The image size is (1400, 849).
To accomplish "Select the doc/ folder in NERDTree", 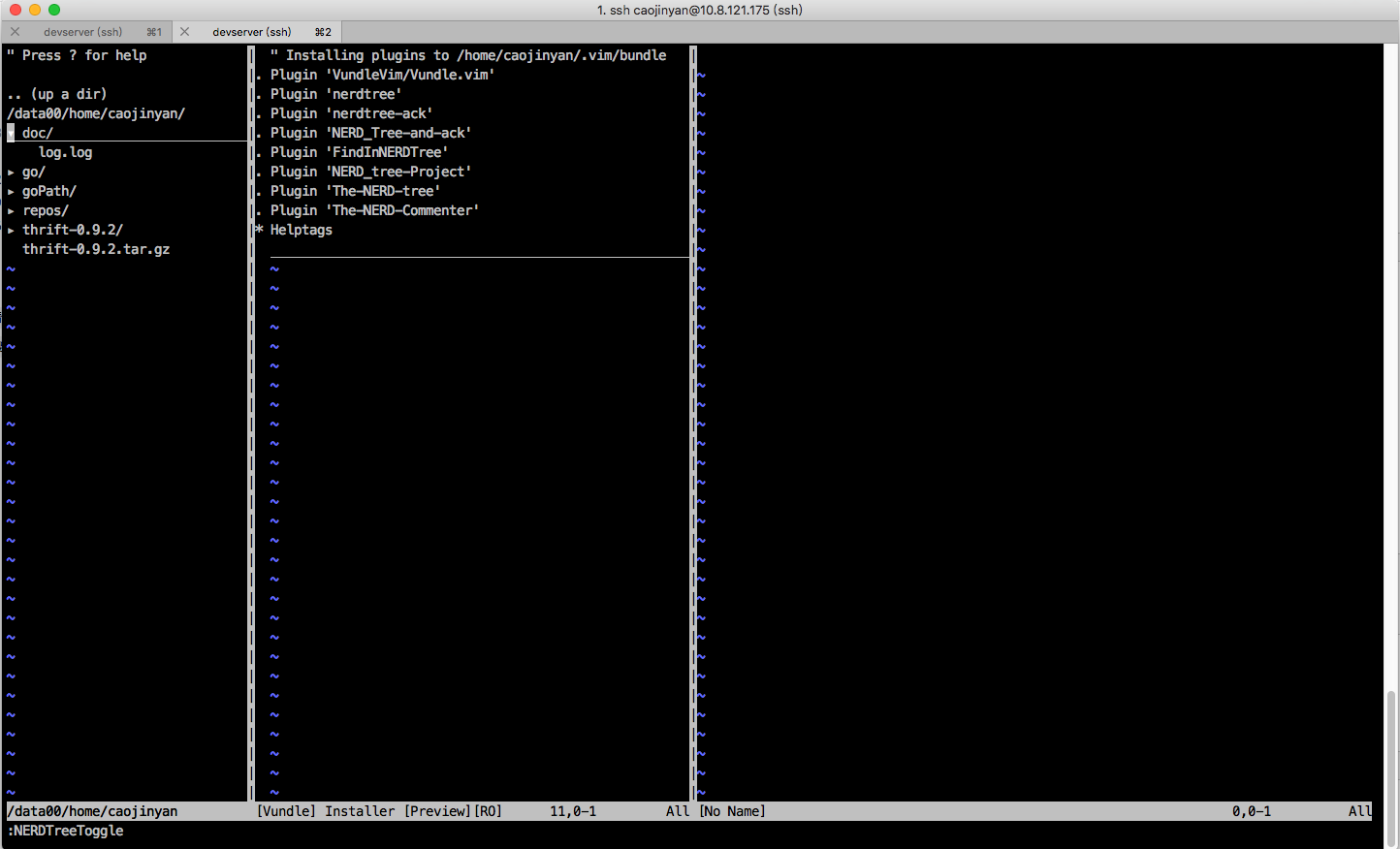I will [x=38, y=133].
